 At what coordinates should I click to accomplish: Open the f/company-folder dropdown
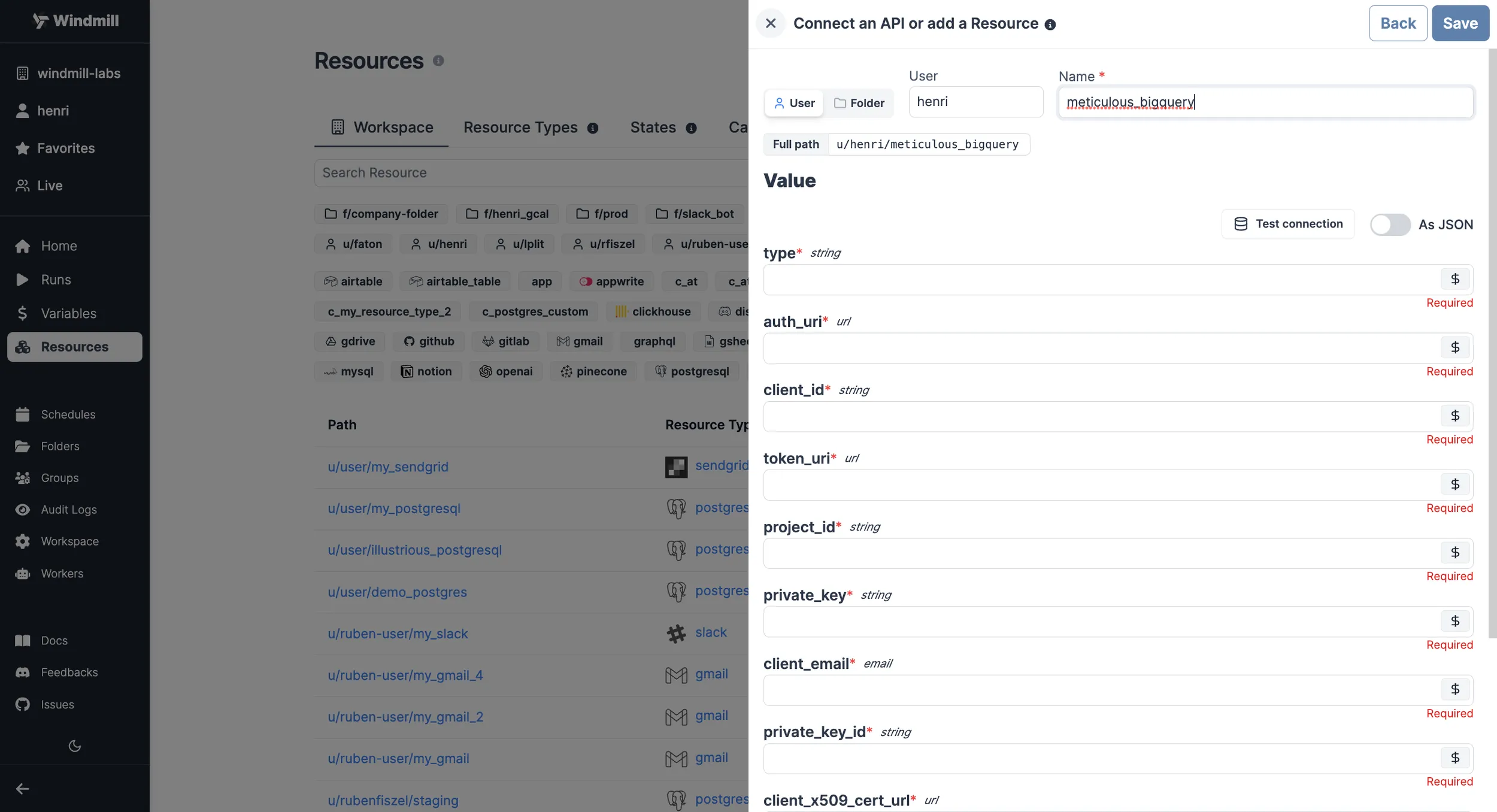click(x=382, y=213)
